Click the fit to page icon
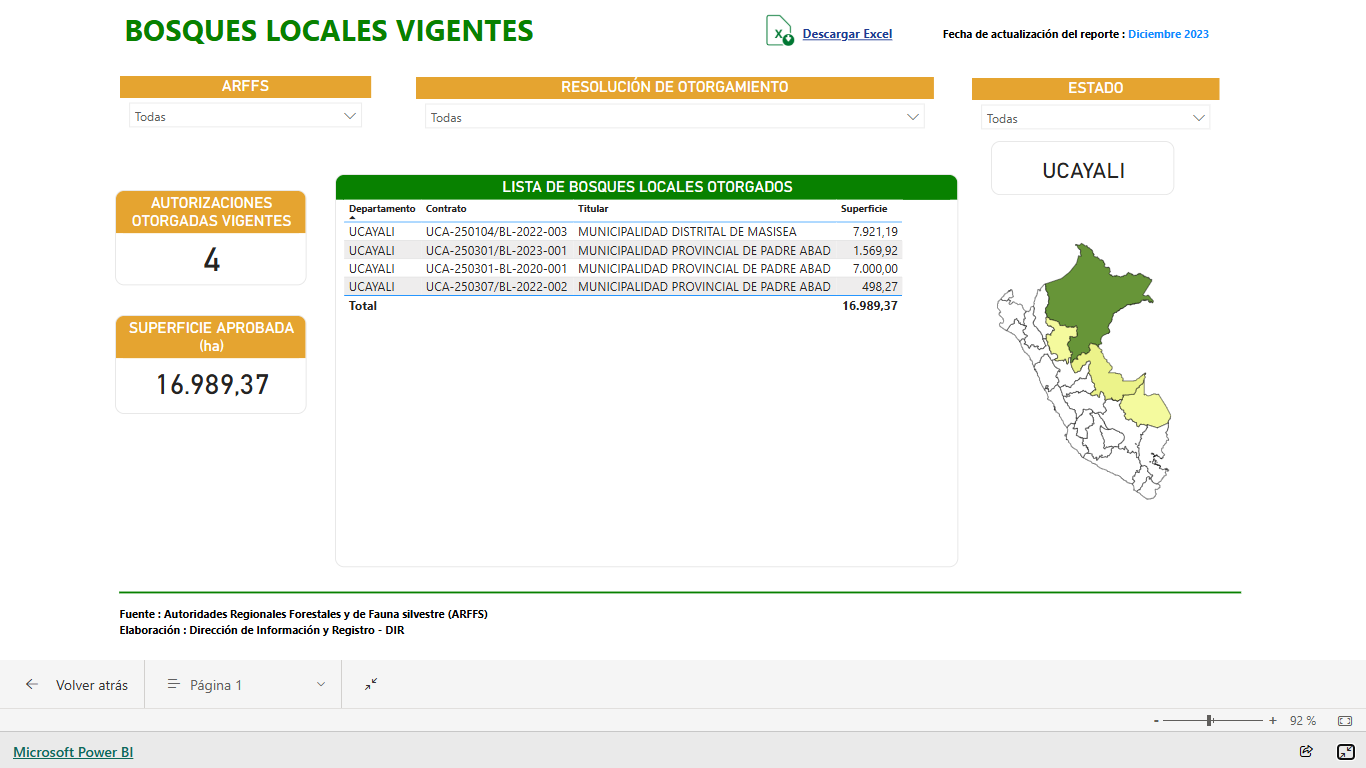Image resolution: width=1366 pixels, height=768 pixels. pos(1345,721)
